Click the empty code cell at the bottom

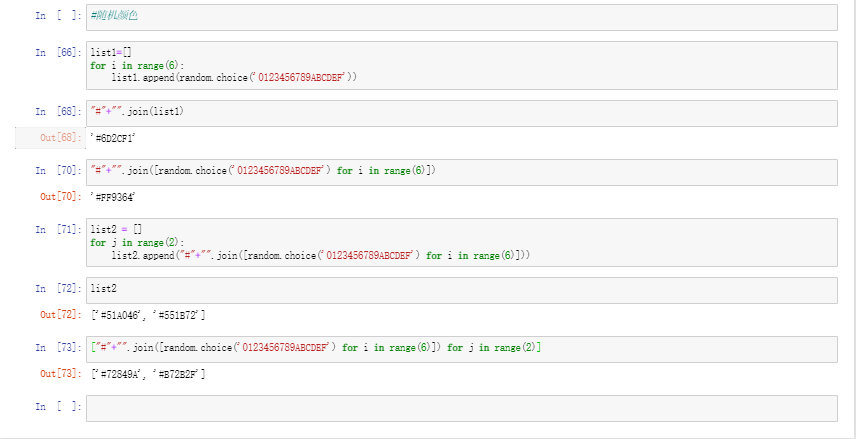(460, 408)
